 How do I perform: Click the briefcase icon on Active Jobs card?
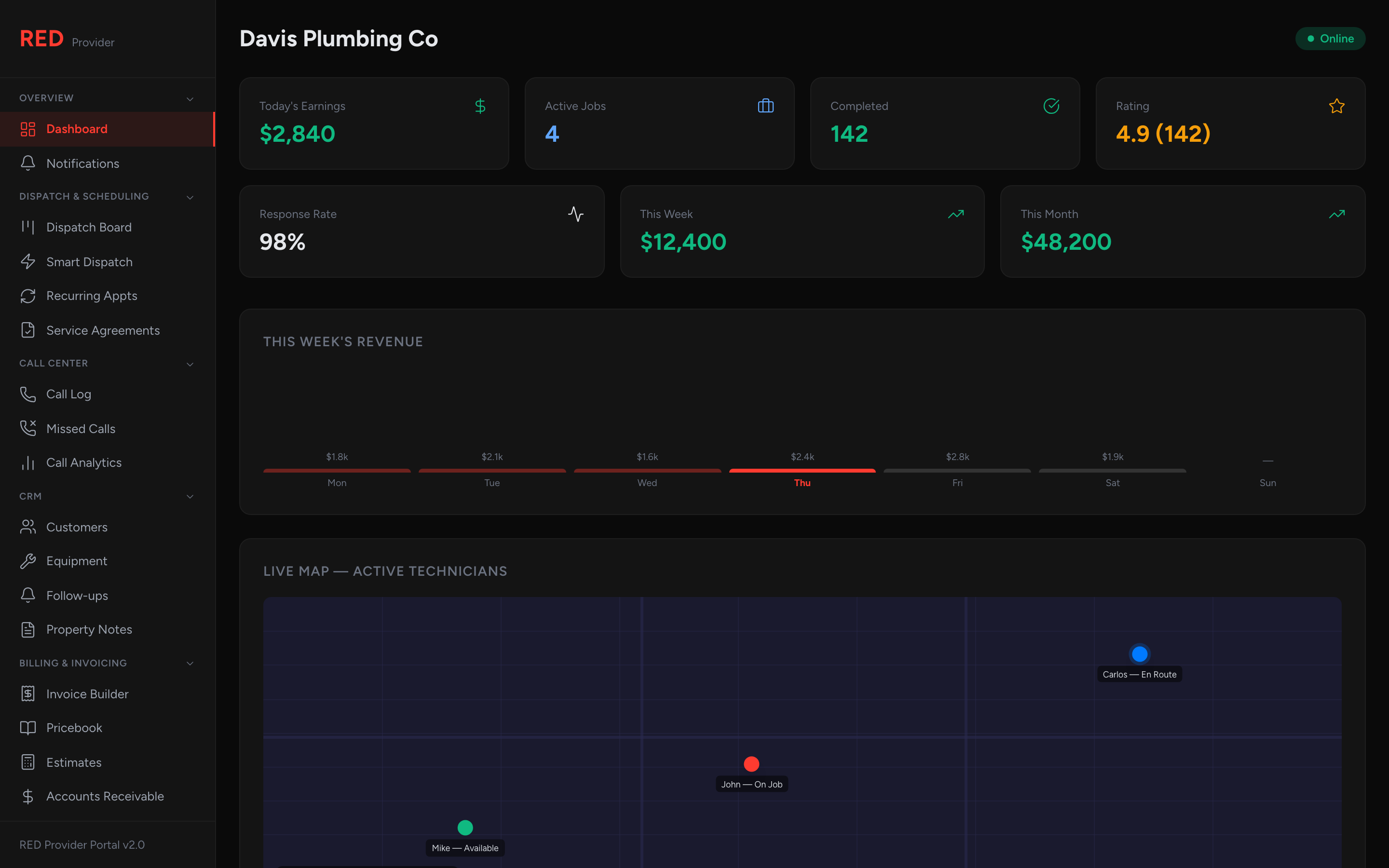tap(766, 106)
